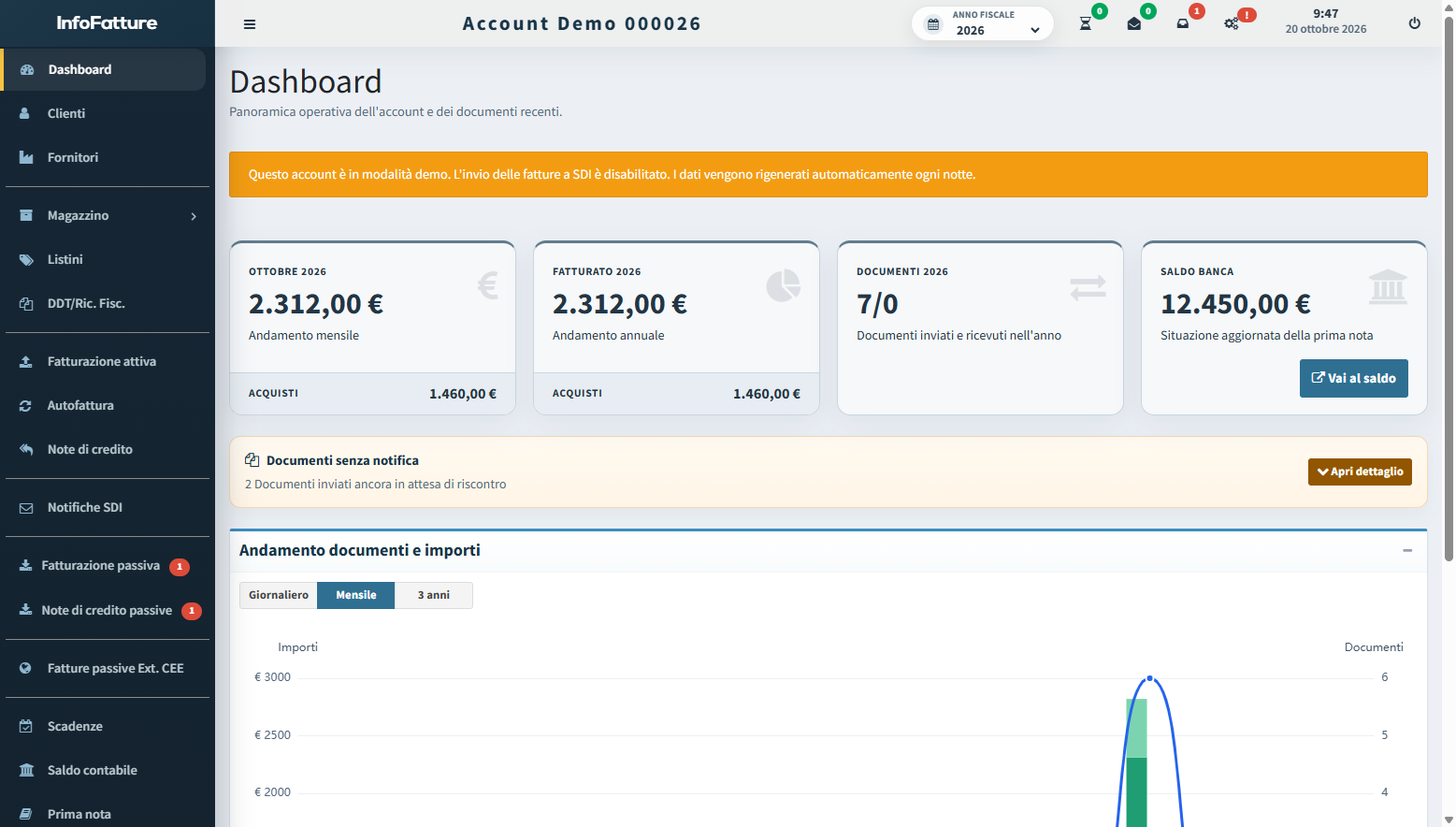Expand details with Apri dettaglio
The image size is (1456, 827).
click(1360, 472)
